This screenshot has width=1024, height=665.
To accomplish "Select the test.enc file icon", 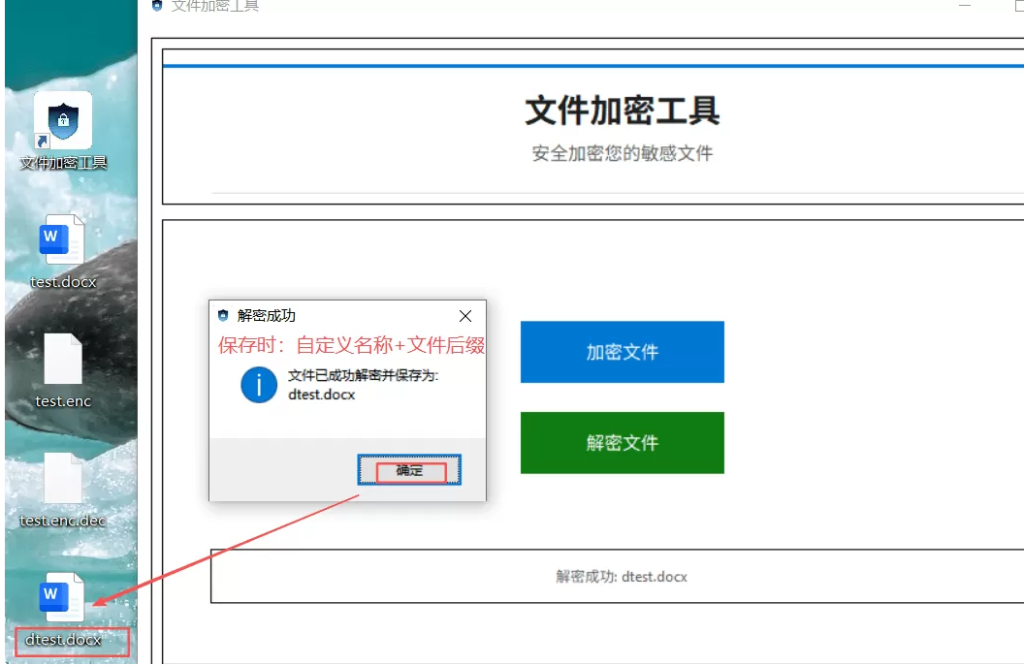I will [63, 359].
